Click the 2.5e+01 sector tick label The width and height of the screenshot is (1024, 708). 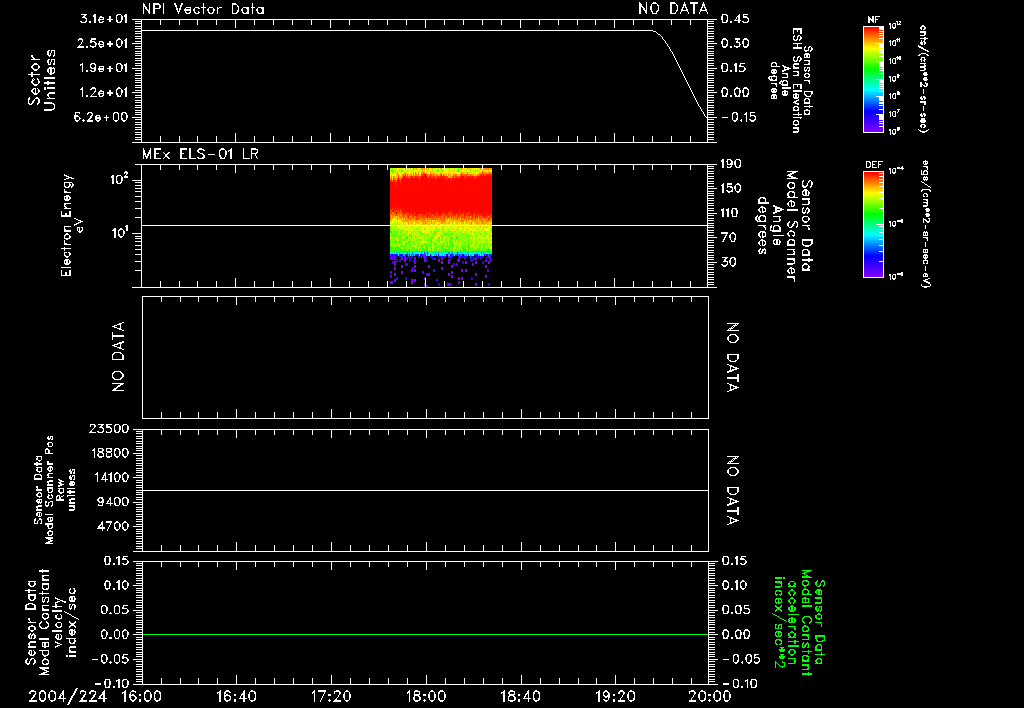pyautogui.click(x=103, y=43)
